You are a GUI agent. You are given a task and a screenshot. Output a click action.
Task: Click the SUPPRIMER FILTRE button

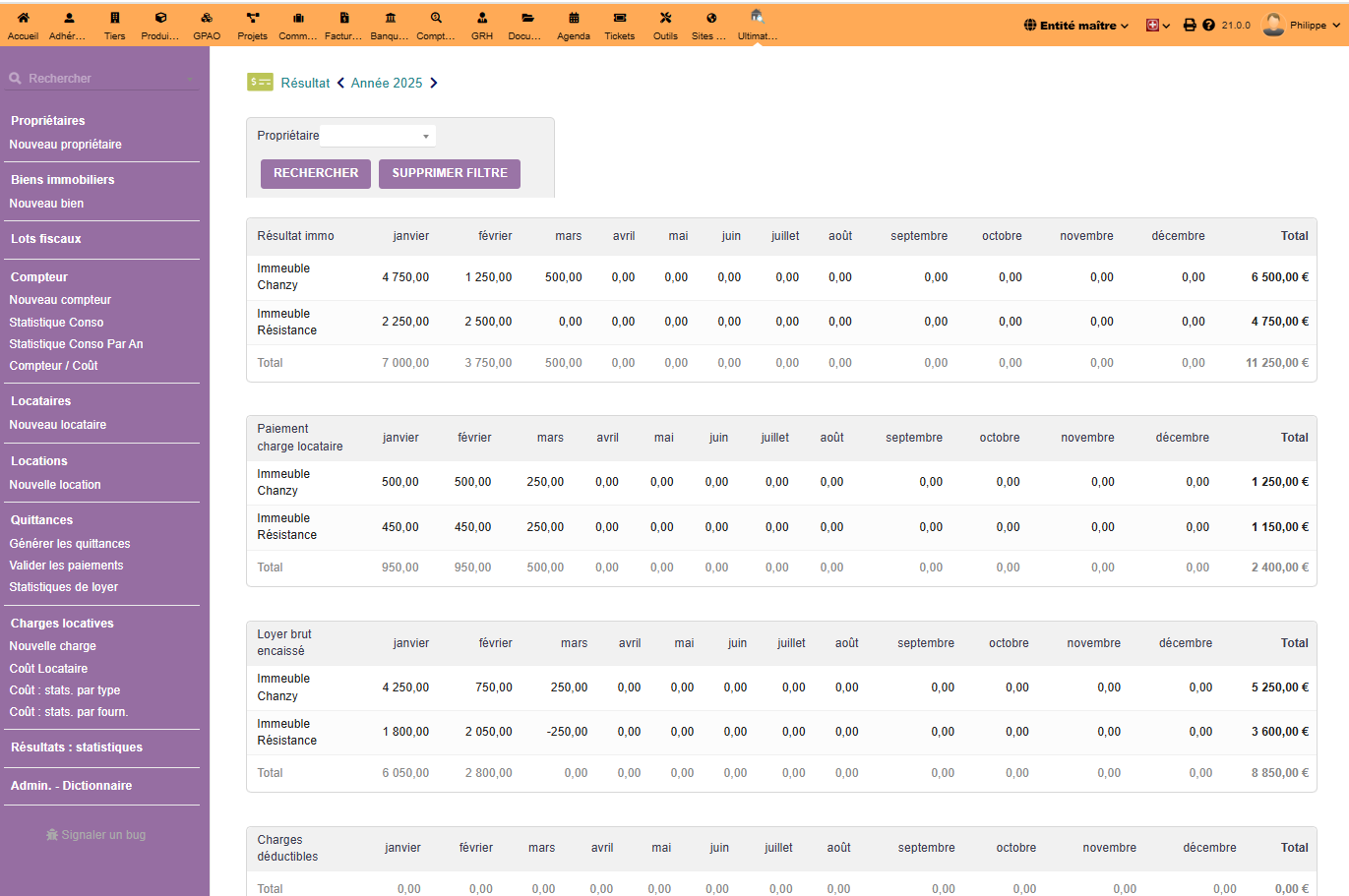click(x=450, y=173)
